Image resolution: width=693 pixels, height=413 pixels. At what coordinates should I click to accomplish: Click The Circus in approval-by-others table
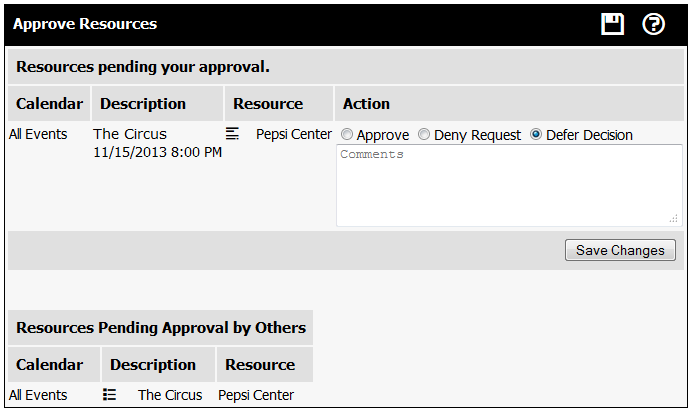point(170,395)
